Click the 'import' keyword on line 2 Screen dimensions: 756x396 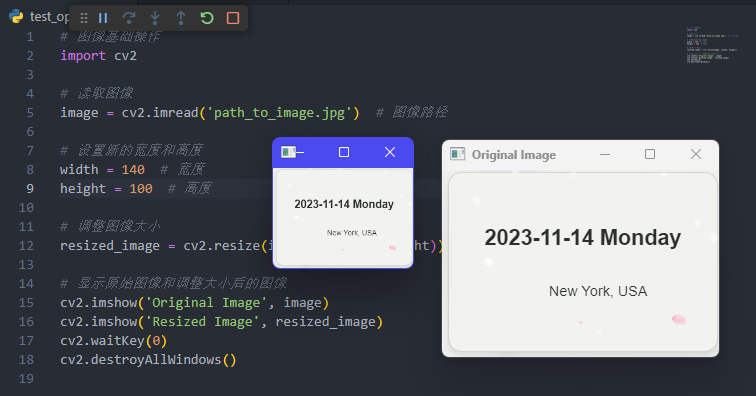coord(83,56)
